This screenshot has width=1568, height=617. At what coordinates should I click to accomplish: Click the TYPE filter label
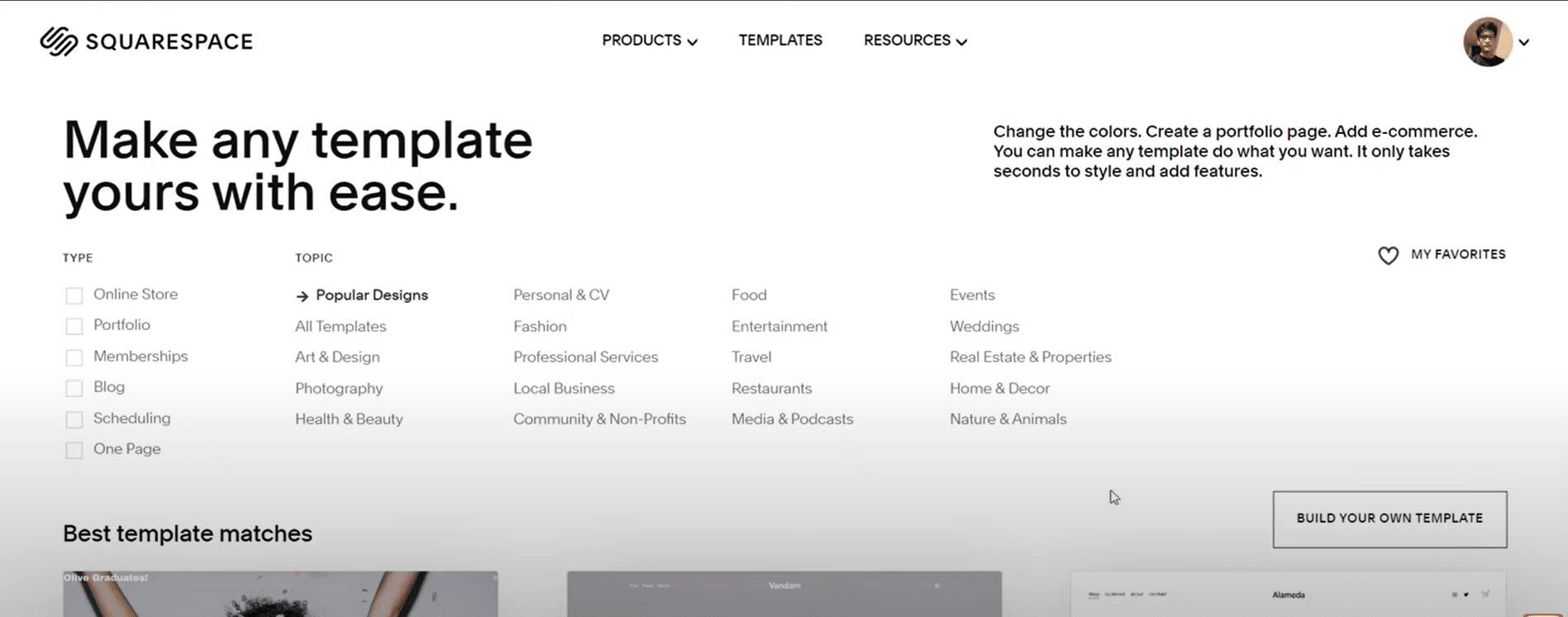(78, 258)
